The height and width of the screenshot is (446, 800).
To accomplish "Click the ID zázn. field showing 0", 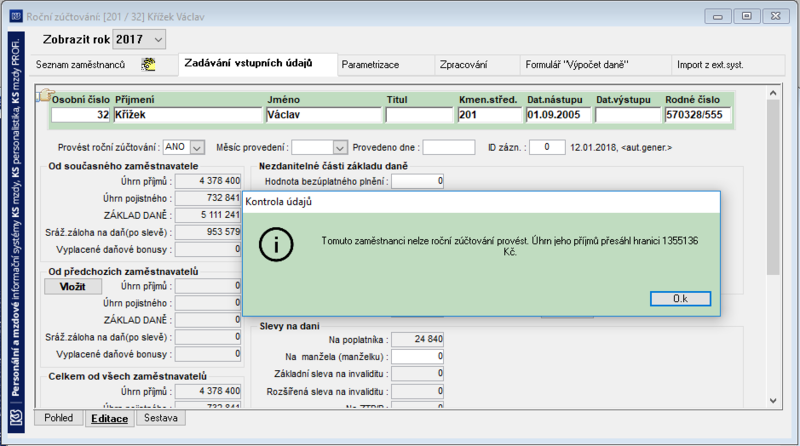I will click(x=547, y=147).
